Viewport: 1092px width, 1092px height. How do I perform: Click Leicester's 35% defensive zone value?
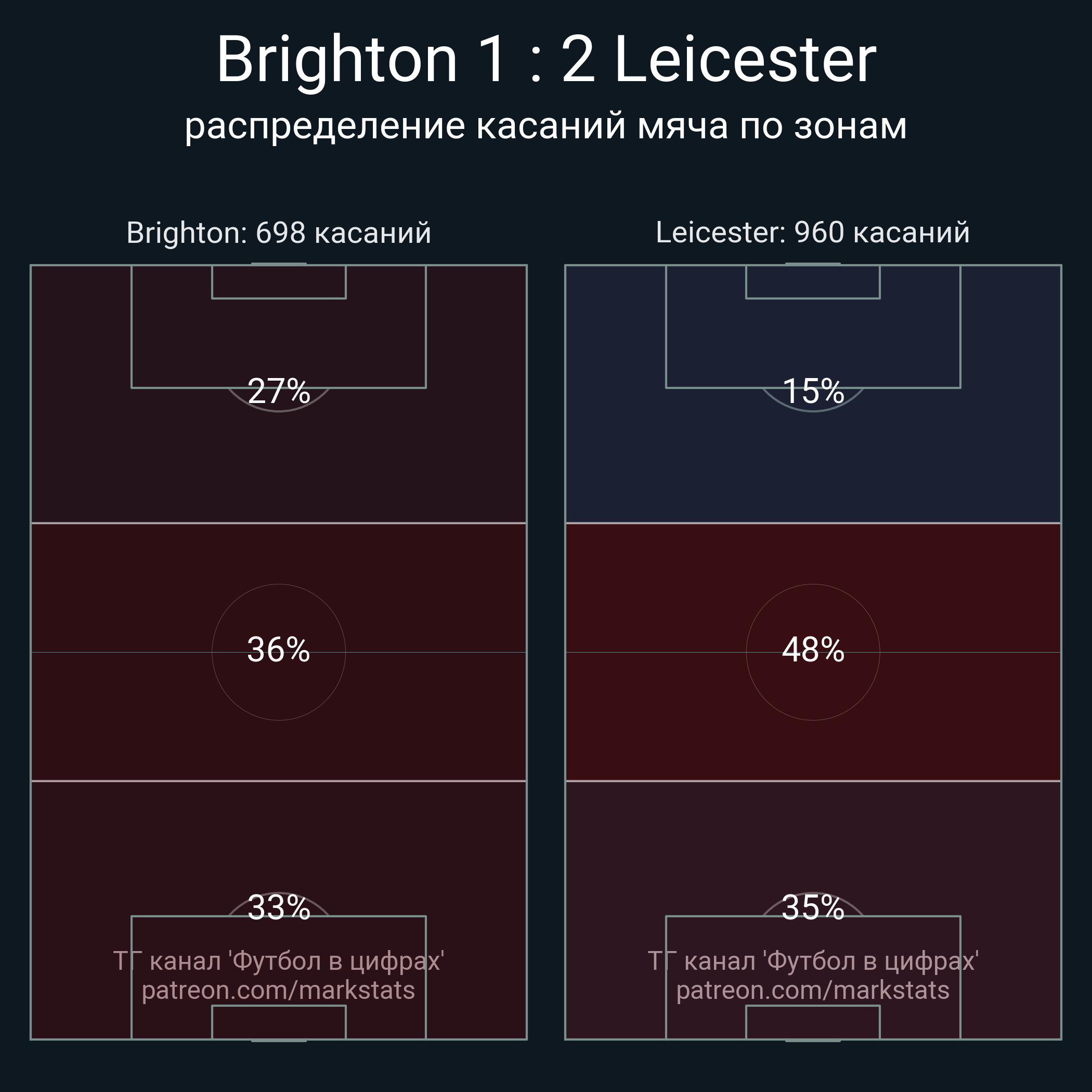coord(813,907)
